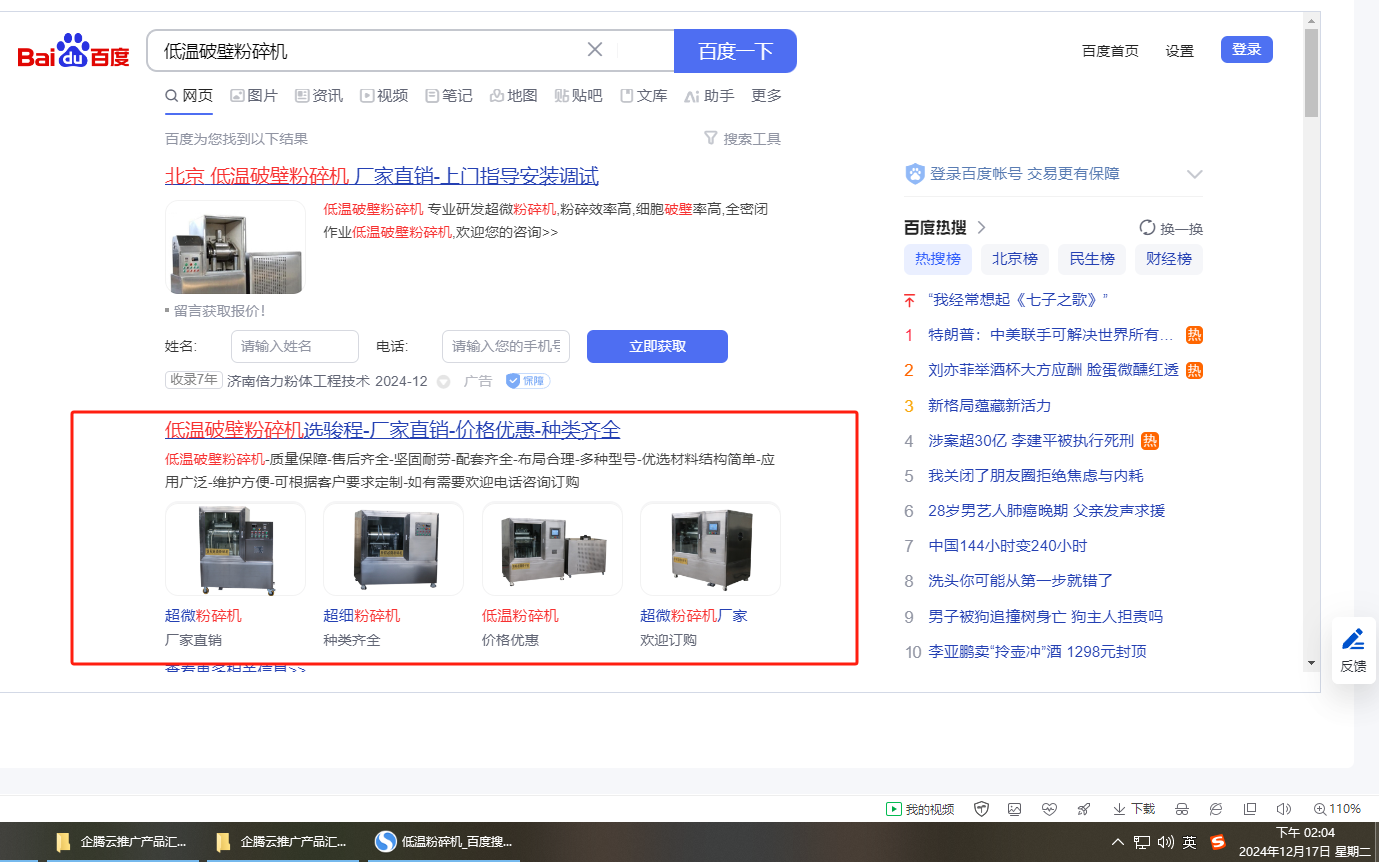The height and width of the screenshot is (862, 1379).
Task: Go to 百度首页 link
Action: [x=1110, y=51]
